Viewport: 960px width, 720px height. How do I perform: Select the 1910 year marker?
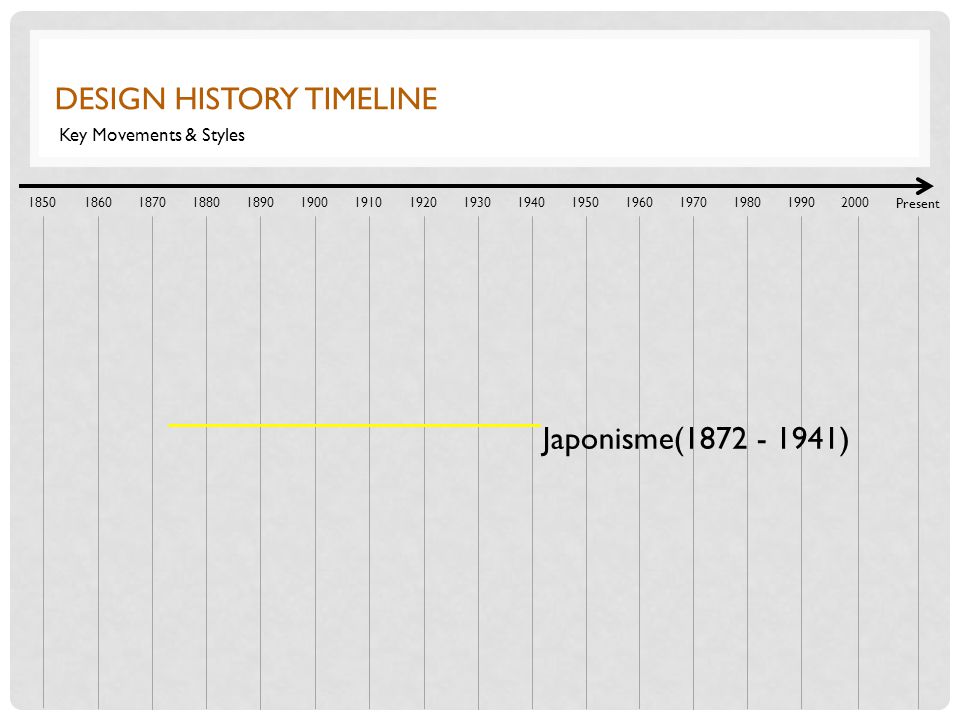(368, 203)
